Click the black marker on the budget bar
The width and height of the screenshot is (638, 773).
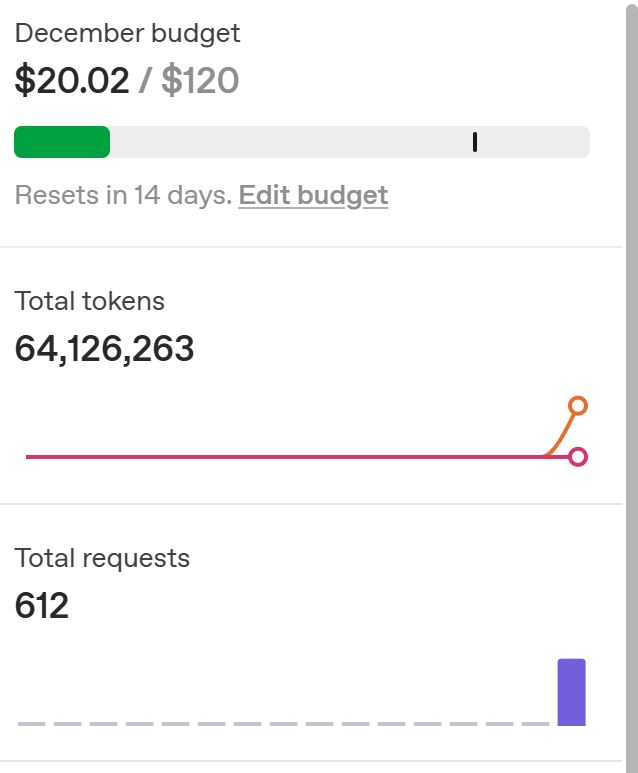tap(475, 142)
